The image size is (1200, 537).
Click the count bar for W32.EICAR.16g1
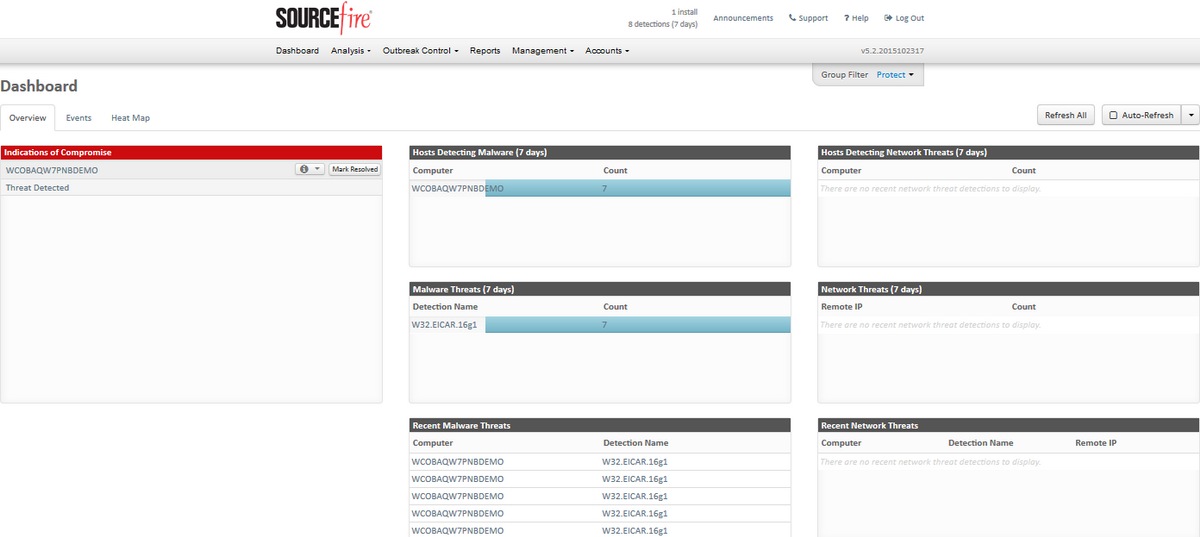click(x=638, y=325)
